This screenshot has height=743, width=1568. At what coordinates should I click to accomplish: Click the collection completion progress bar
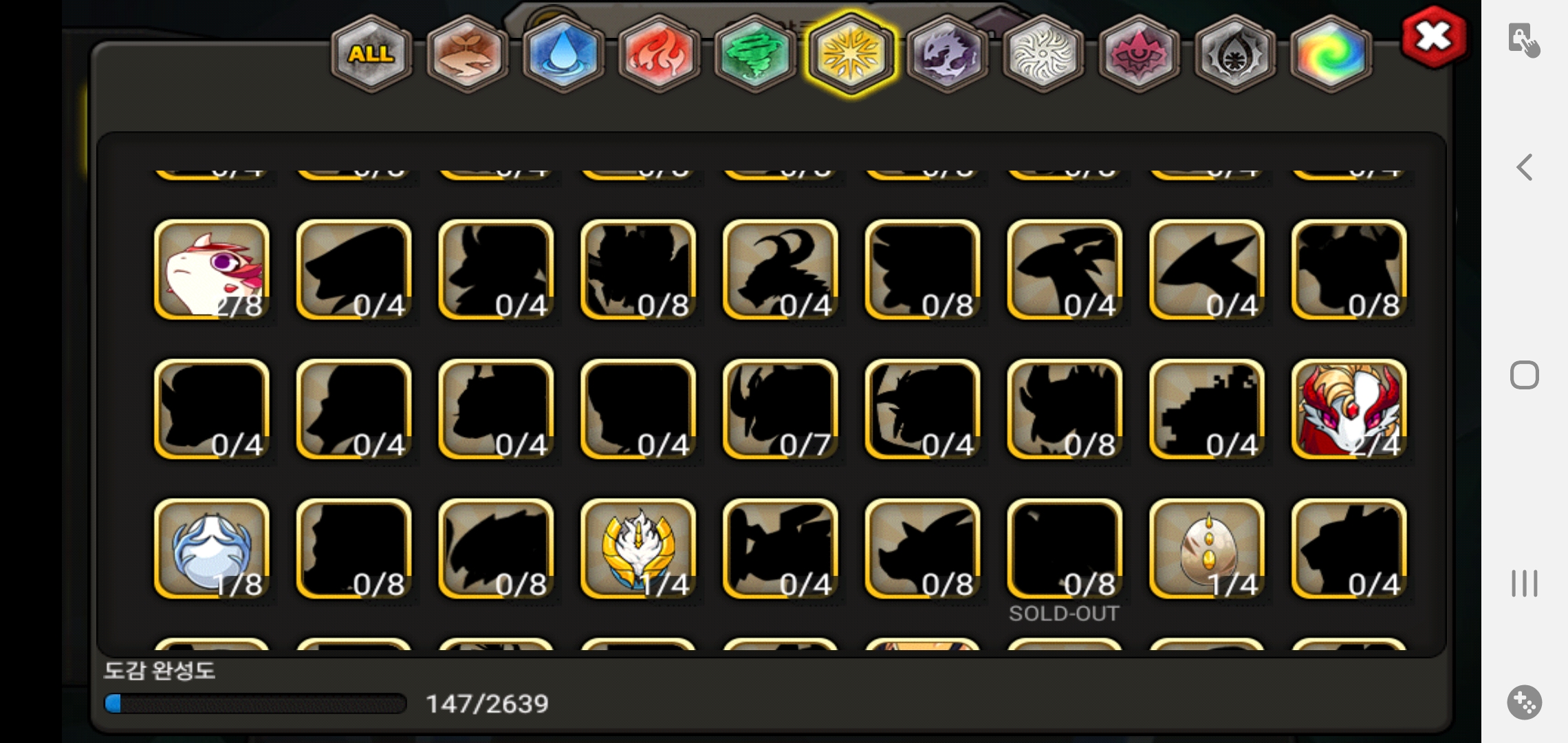coord(255,704)
